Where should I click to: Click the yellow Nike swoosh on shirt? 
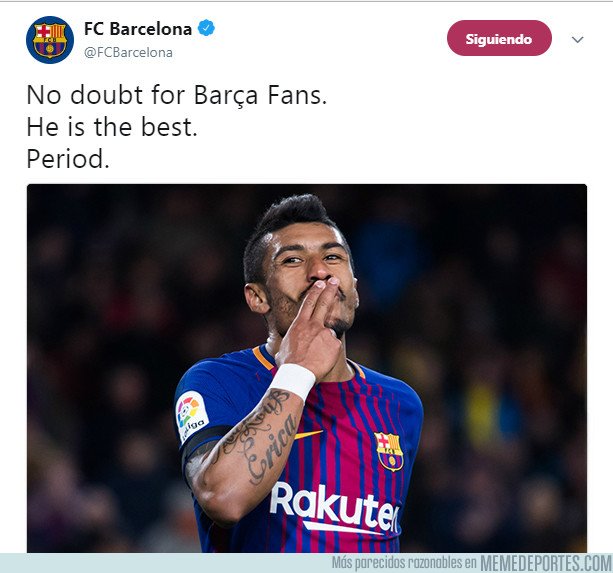click(x=308, y=434)
